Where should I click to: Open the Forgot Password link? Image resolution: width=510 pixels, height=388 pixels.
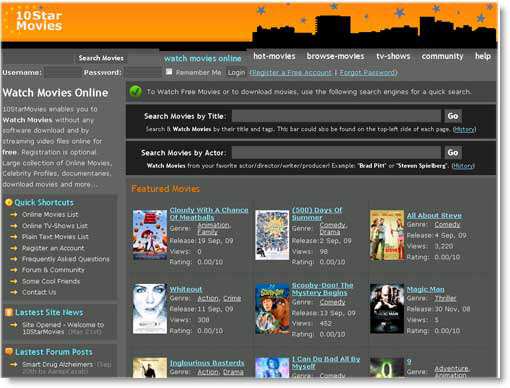(x=367, y=72)
